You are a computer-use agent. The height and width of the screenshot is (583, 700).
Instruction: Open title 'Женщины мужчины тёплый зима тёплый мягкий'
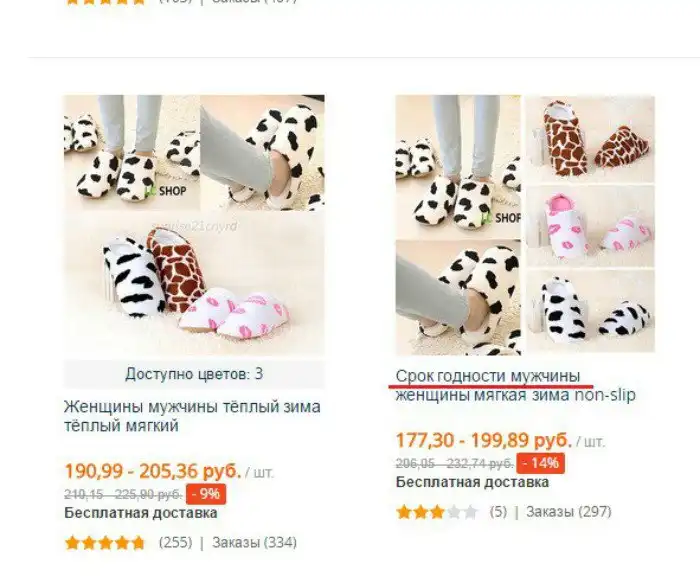(192, 416)
